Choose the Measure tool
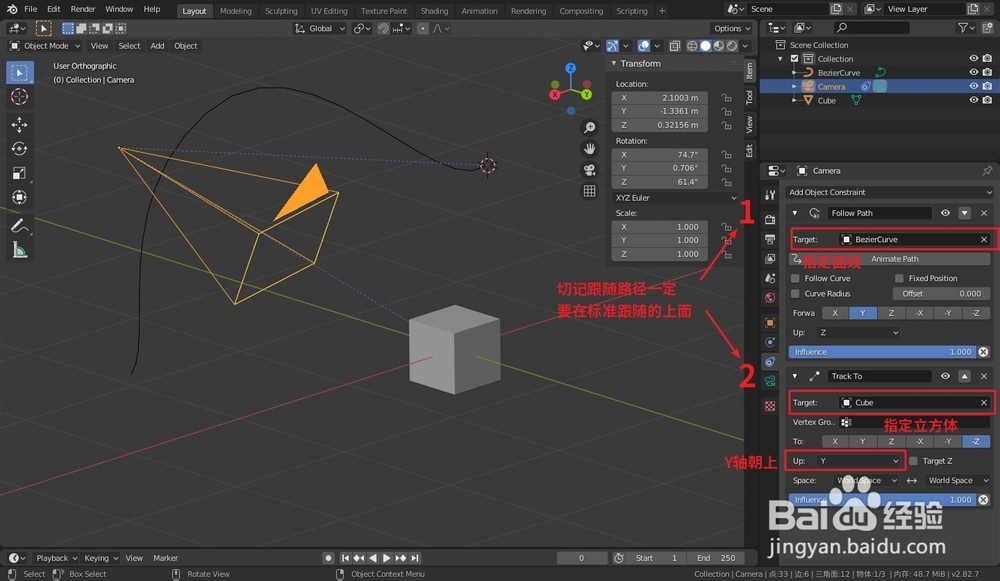Screen dimensions: 1000x581 pyautogui.click(x=20, y=250)
